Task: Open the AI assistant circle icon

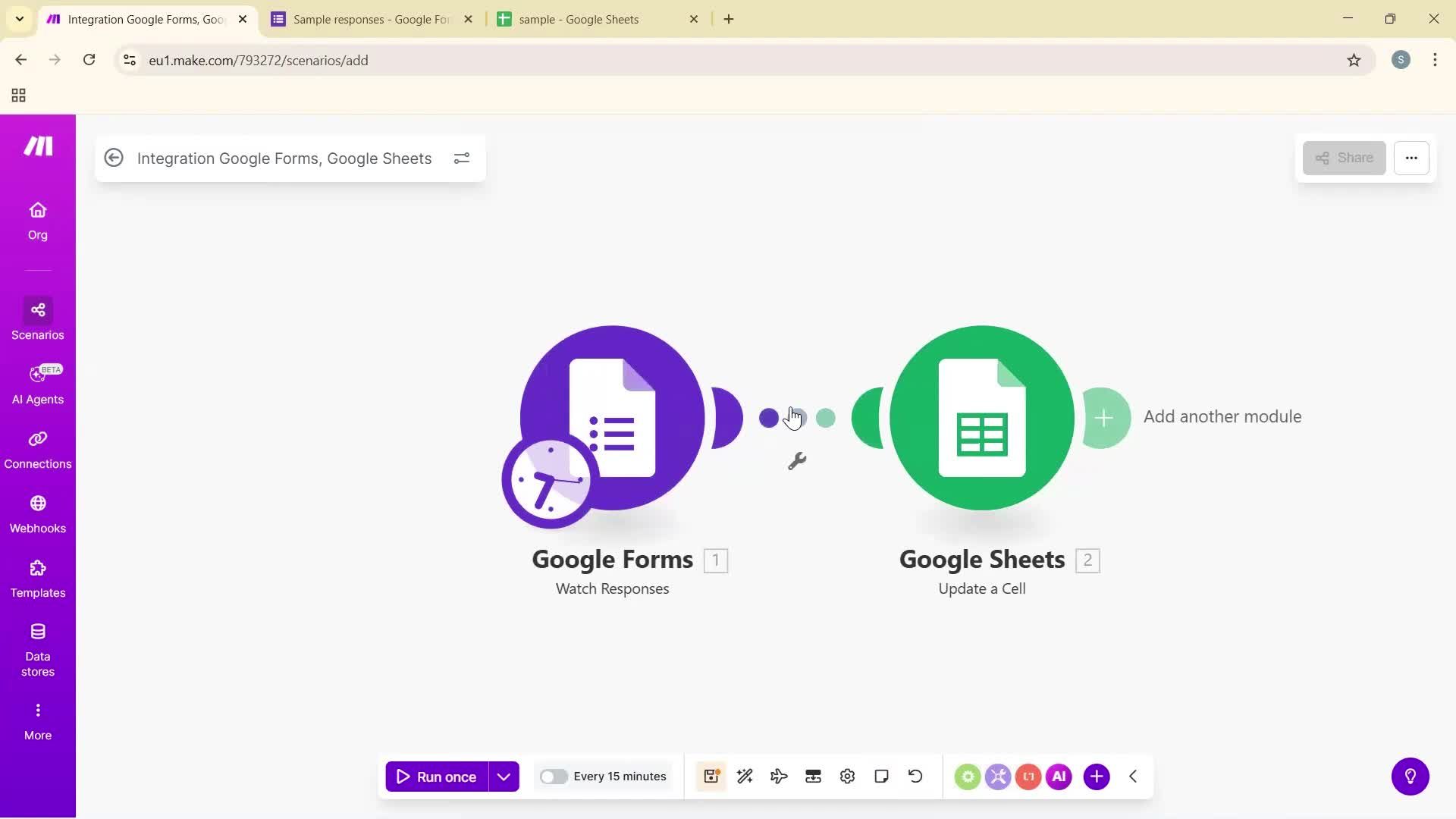Action: click(1059, 776)
